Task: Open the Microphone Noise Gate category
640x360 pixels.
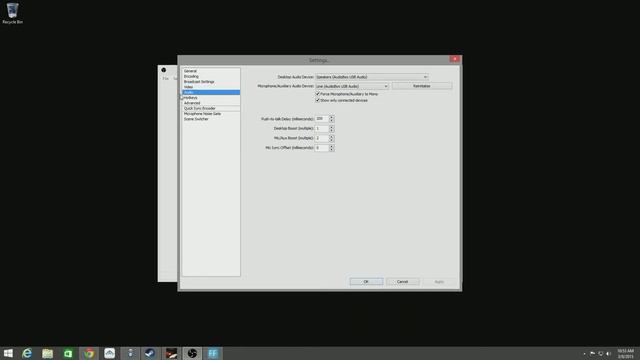Action: point(211,113)
